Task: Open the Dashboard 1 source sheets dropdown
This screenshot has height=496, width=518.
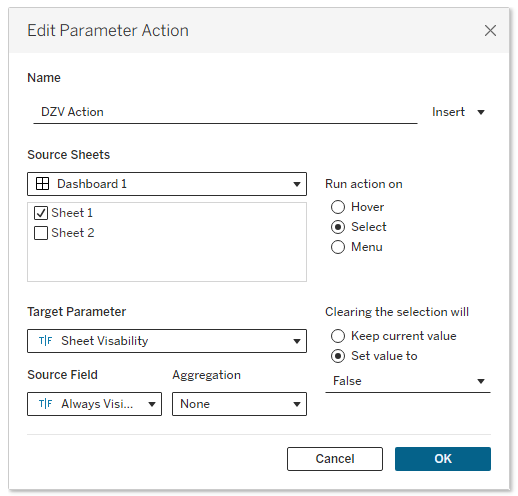Action: click(x=167, y=184)
